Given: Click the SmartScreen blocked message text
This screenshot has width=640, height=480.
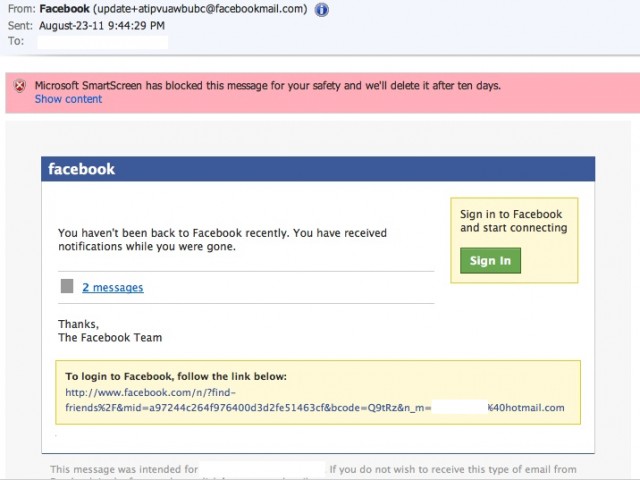Looking at the screenshot, I should pos(268,86).
